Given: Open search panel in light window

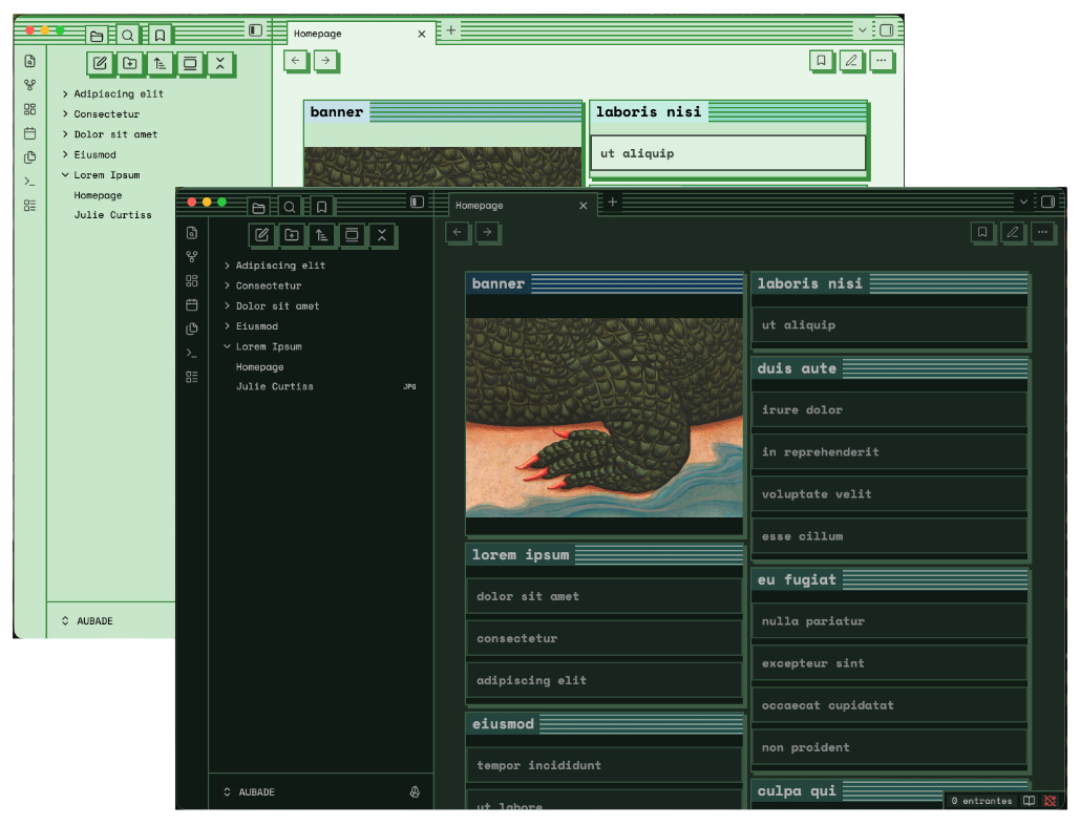Looking at the screenshot, I should pos(128,35).
